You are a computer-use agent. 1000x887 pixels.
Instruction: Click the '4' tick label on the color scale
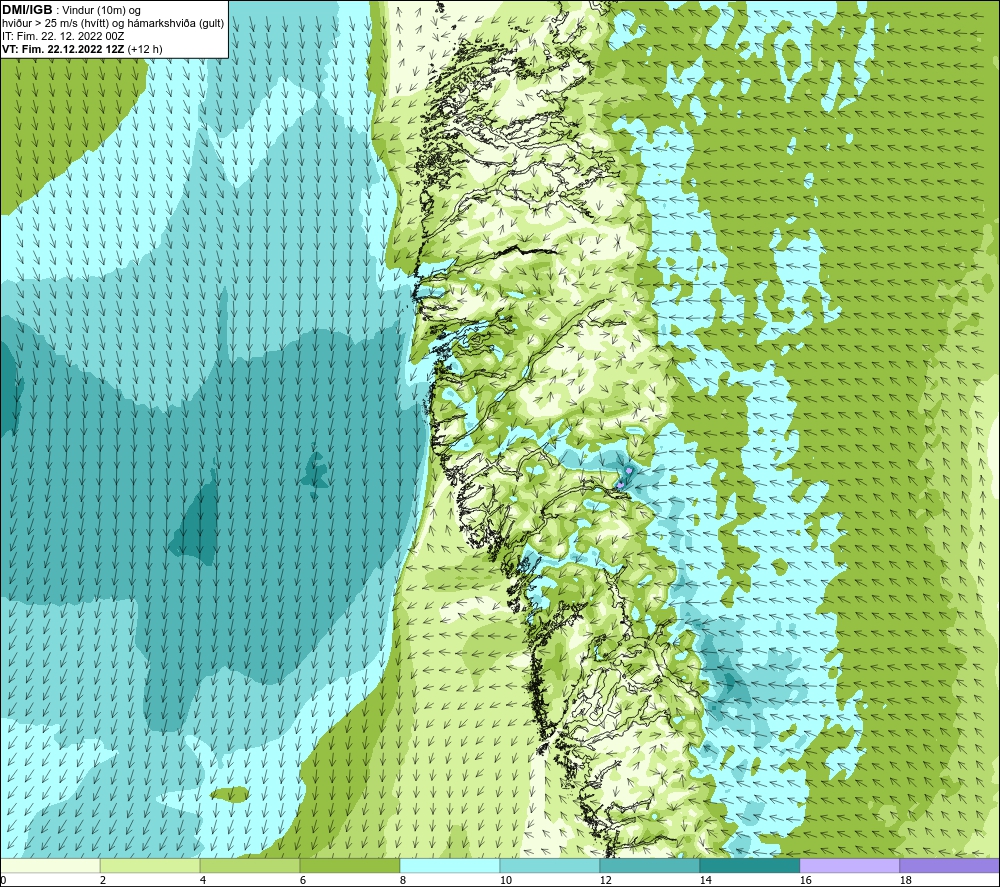(x=203, y=880)
